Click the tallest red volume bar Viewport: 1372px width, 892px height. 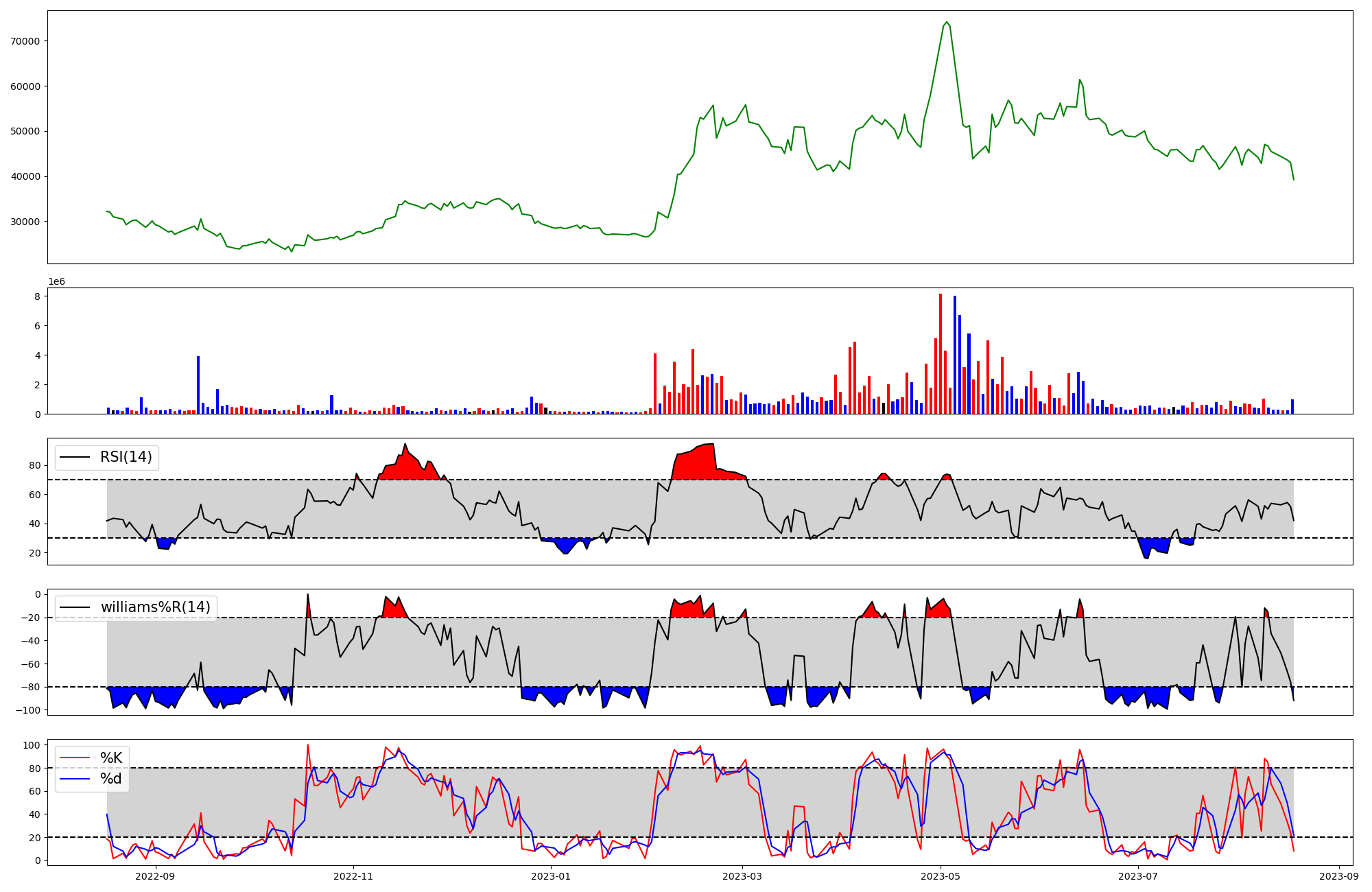[941, 354]
